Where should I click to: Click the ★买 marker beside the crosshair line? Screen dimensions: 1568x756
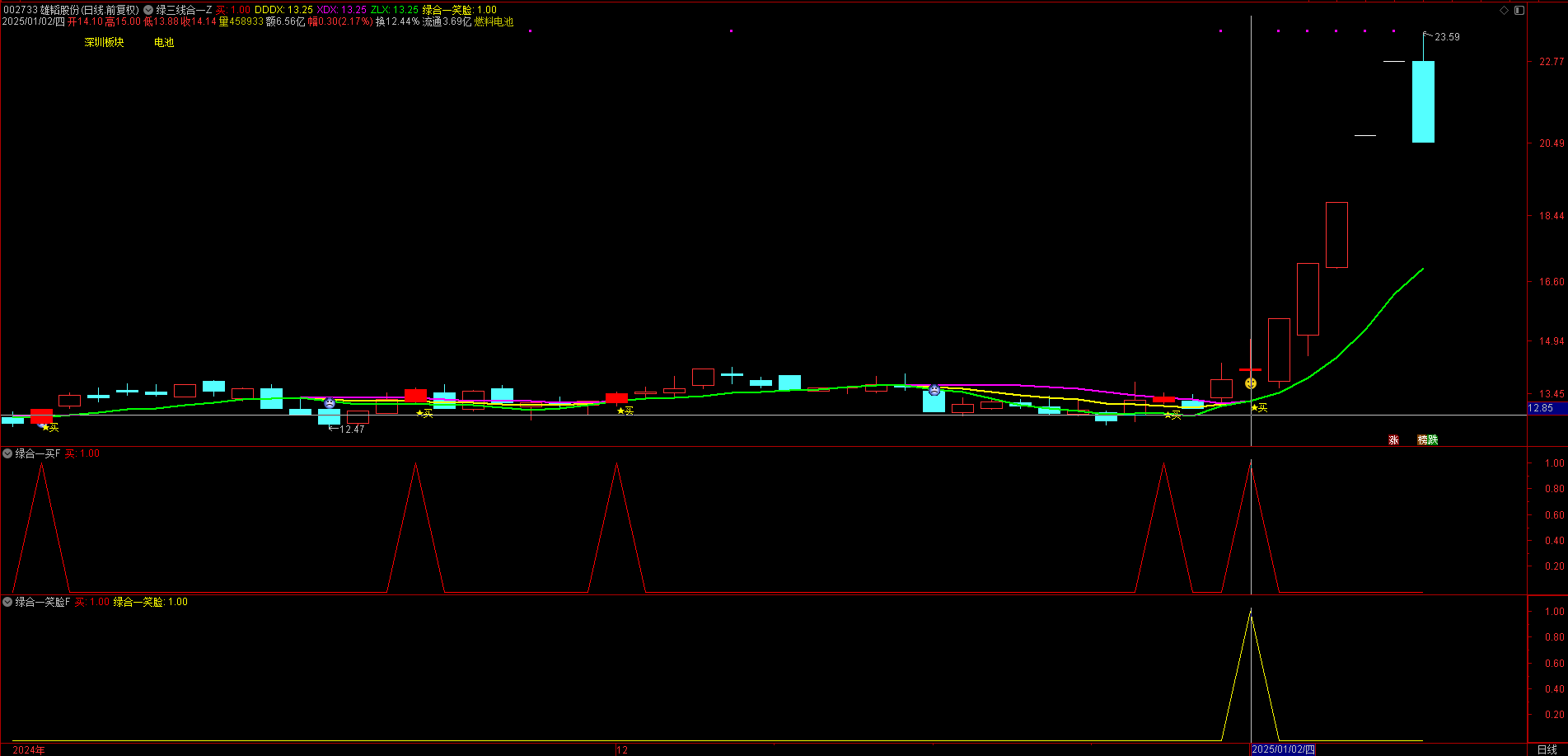tap(1259, 407)
